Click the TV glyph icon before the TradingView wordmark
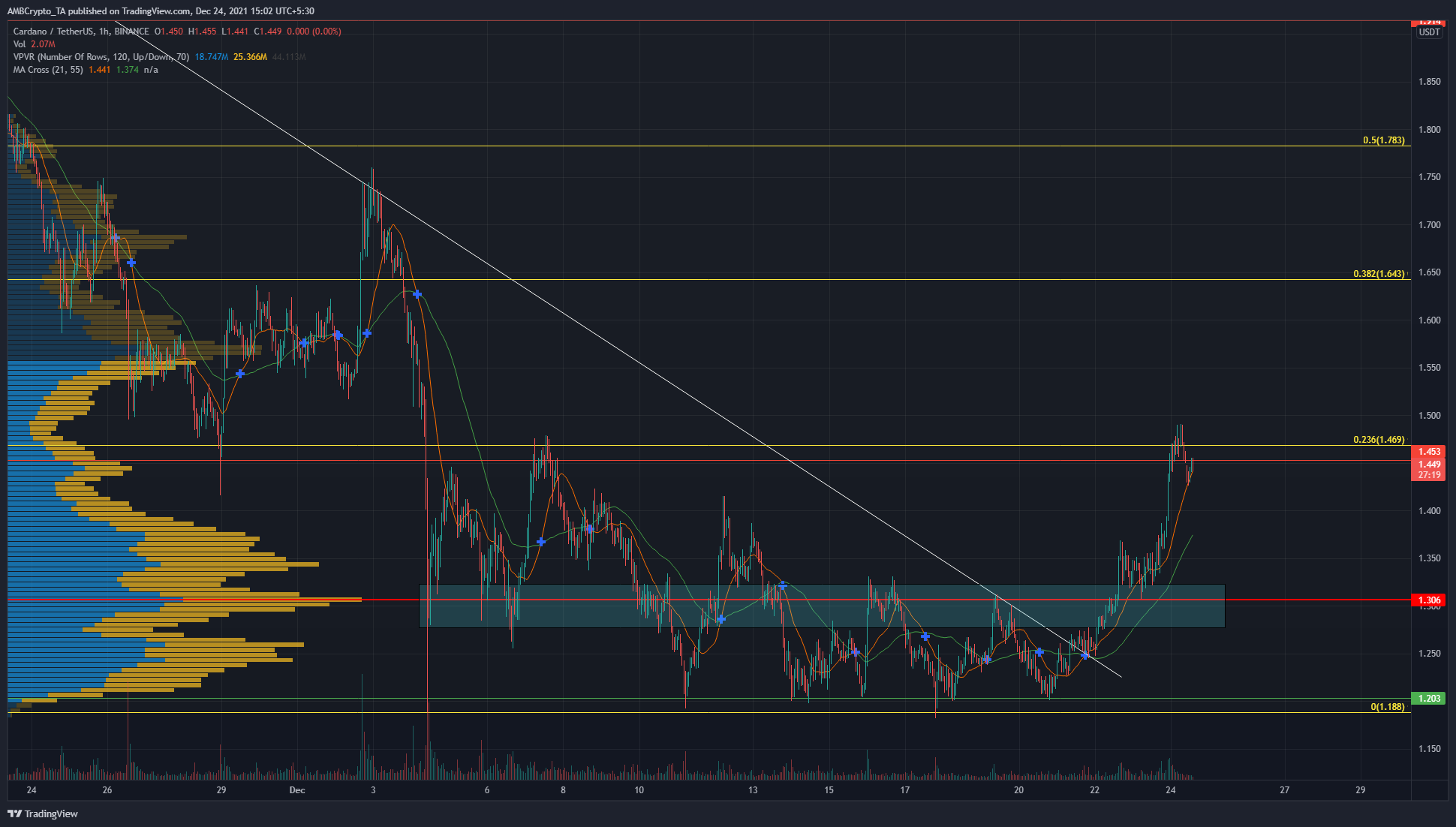The height and width of the screenshot is (827, 1456). [x=15, y=813]
